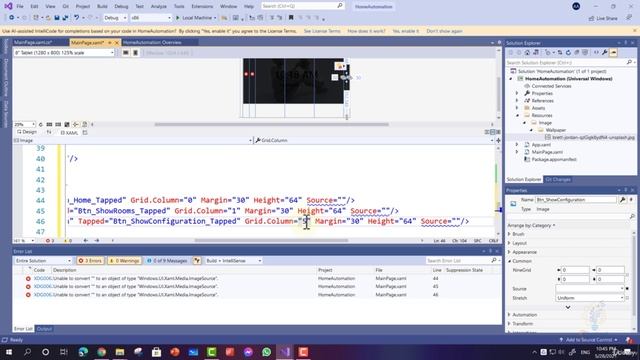This screenshot has width=640, height=360.
Task: Toggle the 0 Warnings filter button
Action: [125, 260]
